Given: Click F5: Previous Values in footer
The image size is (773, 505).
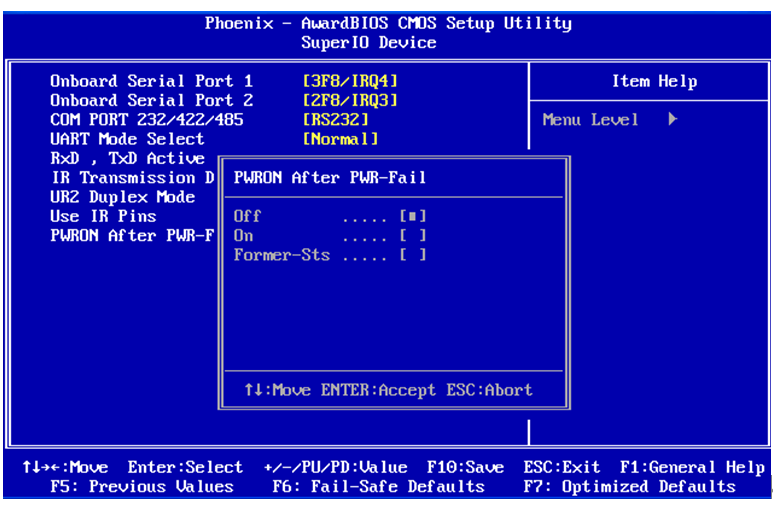Looking at the screenshot, I should click(142, 487).
